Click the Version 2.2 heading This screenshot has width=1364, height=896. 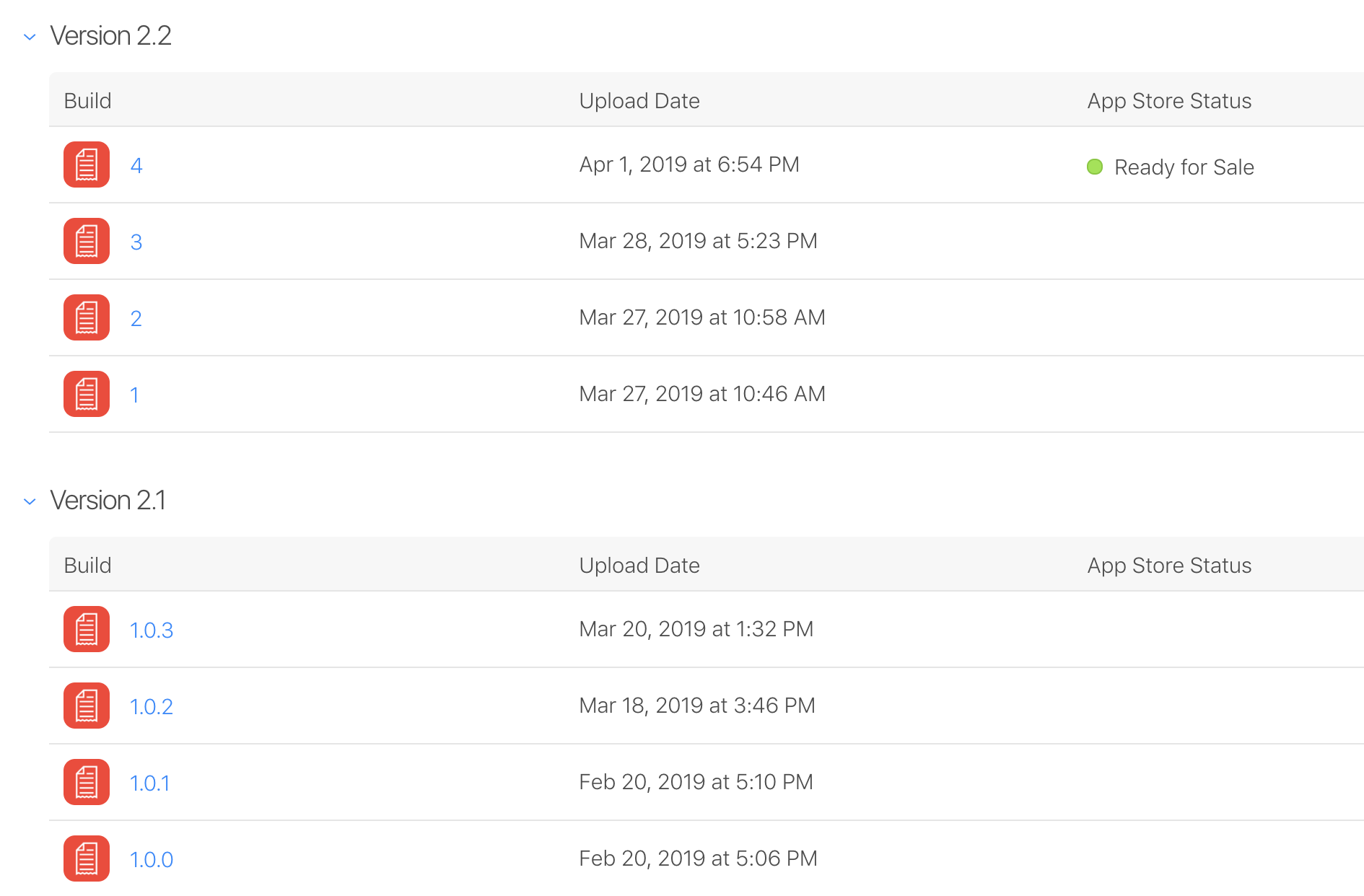pyautogui.click(x=111, y=36)
